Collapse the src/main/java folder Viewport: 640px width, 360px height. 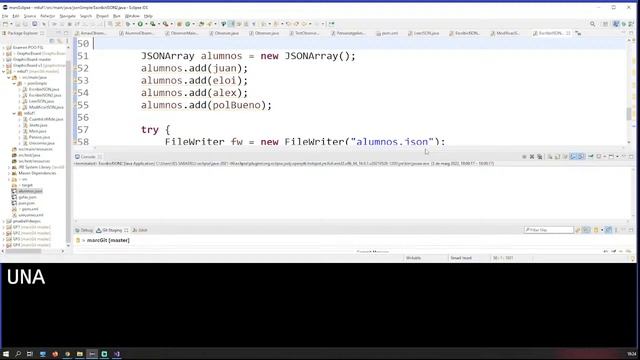tap(9, 78)
